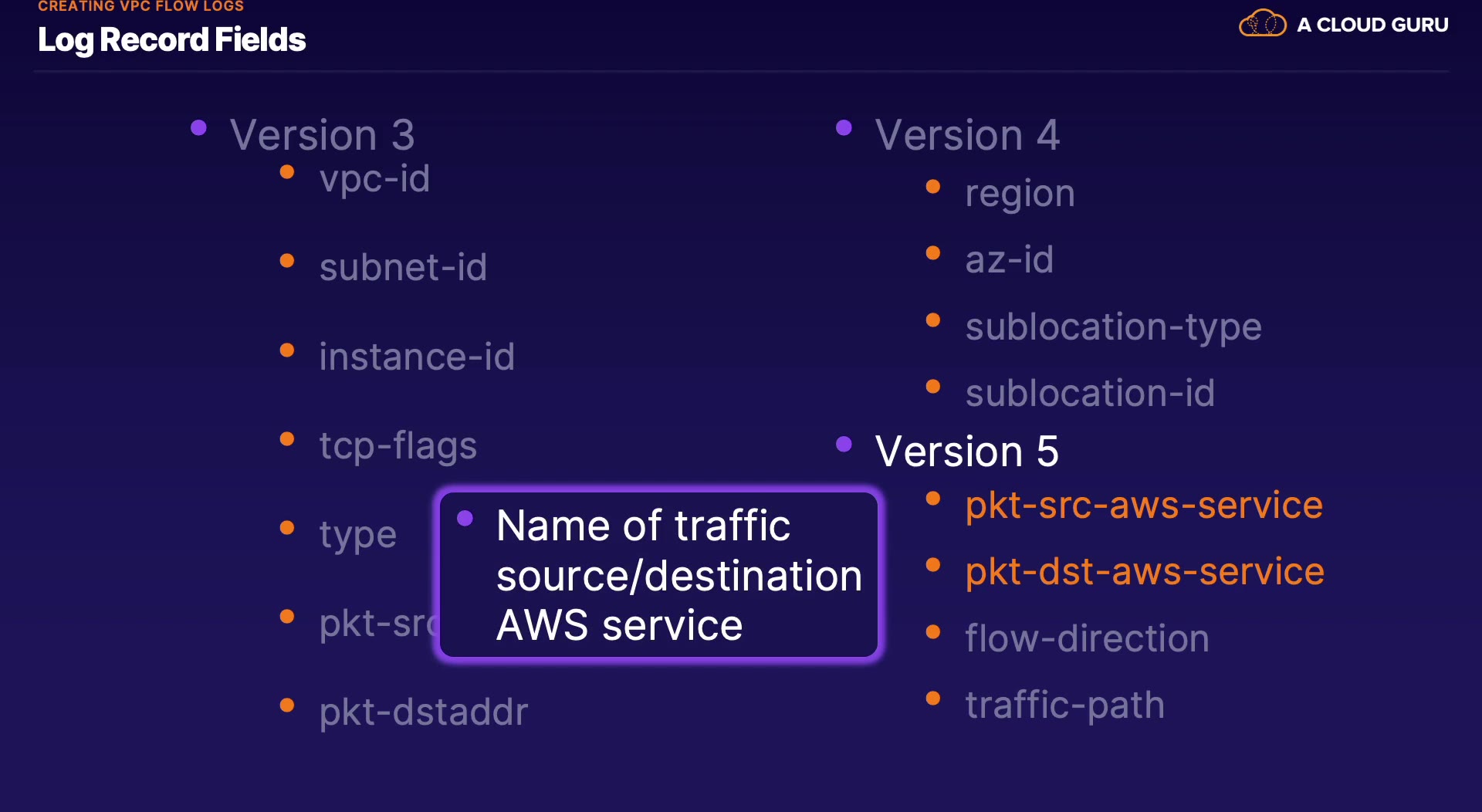Select the Version 3 heading
Screen dimensions: 1482x812
tap(322, 135)
